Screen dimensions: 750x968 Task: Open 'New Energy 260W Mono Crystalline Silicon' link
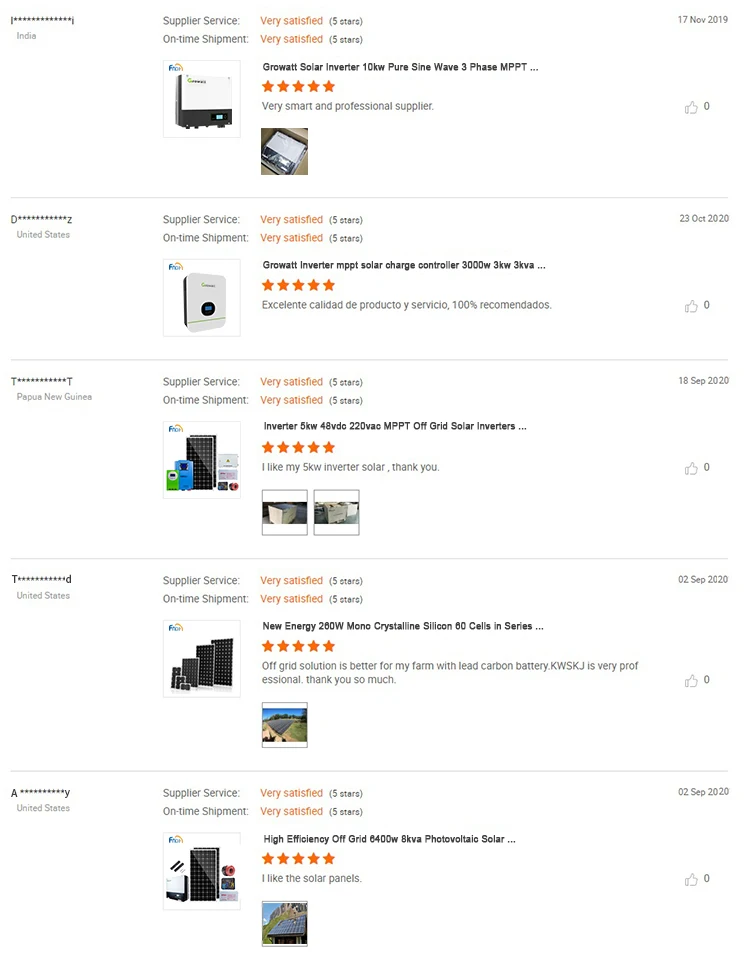pos(403,626)
